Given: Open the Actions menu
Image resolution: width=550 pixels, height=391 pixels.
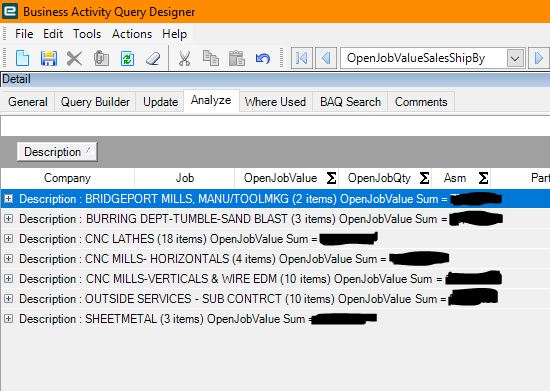Looking at the screenshot, I should (132, 34).
